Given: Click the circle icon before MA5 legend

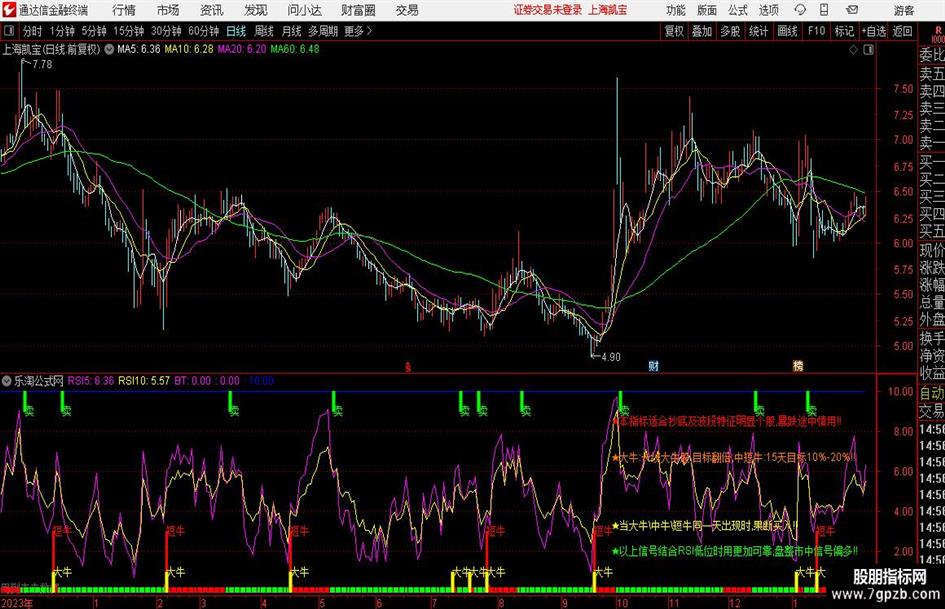Looking at the screenshot, I should click(109, 48).
